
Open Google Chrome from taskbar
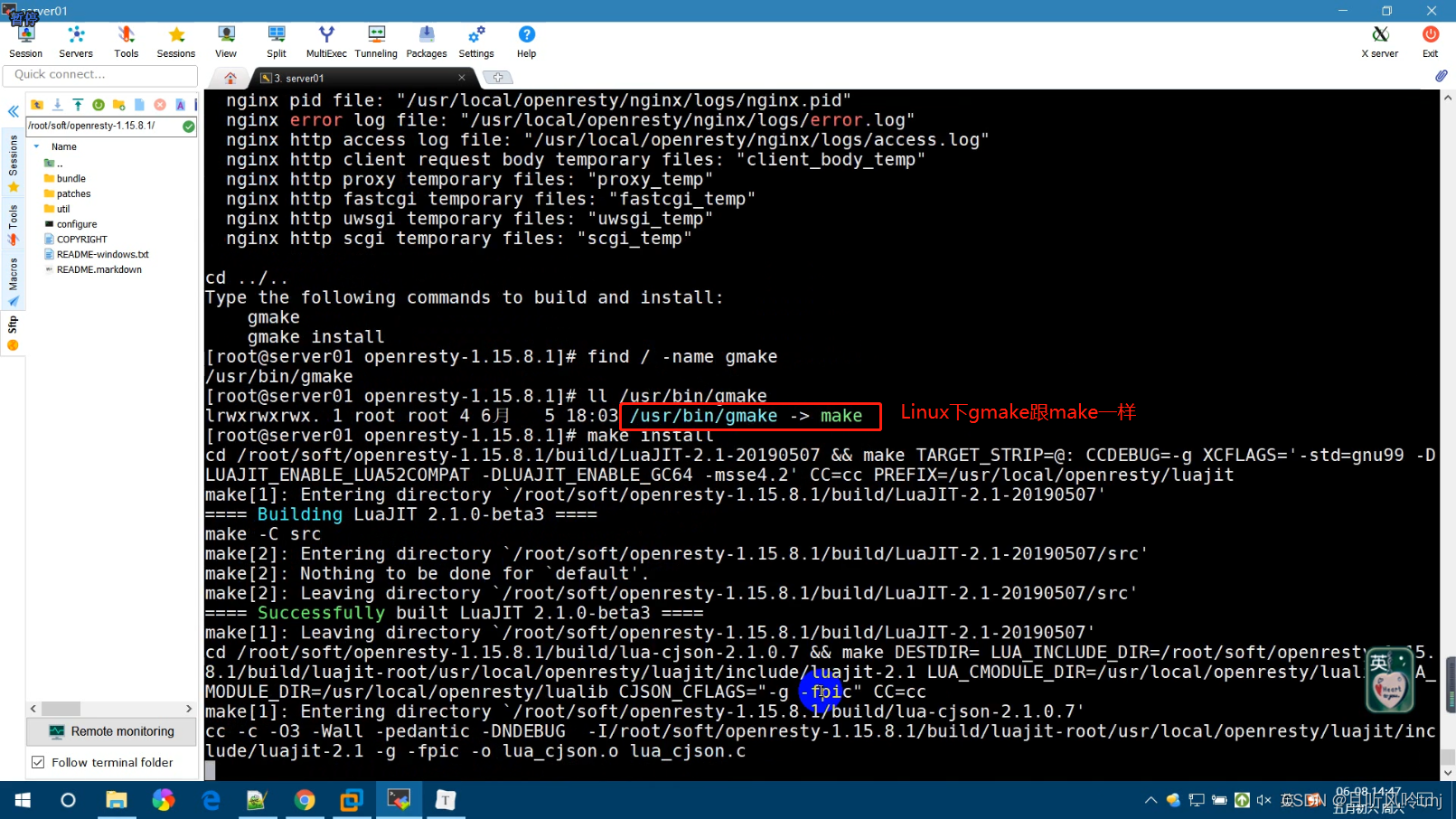click(305, 800)
